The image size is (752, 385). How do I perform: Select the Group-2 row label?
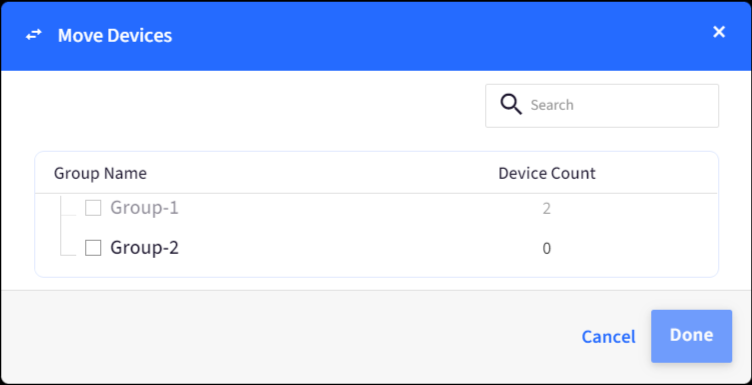144,248
